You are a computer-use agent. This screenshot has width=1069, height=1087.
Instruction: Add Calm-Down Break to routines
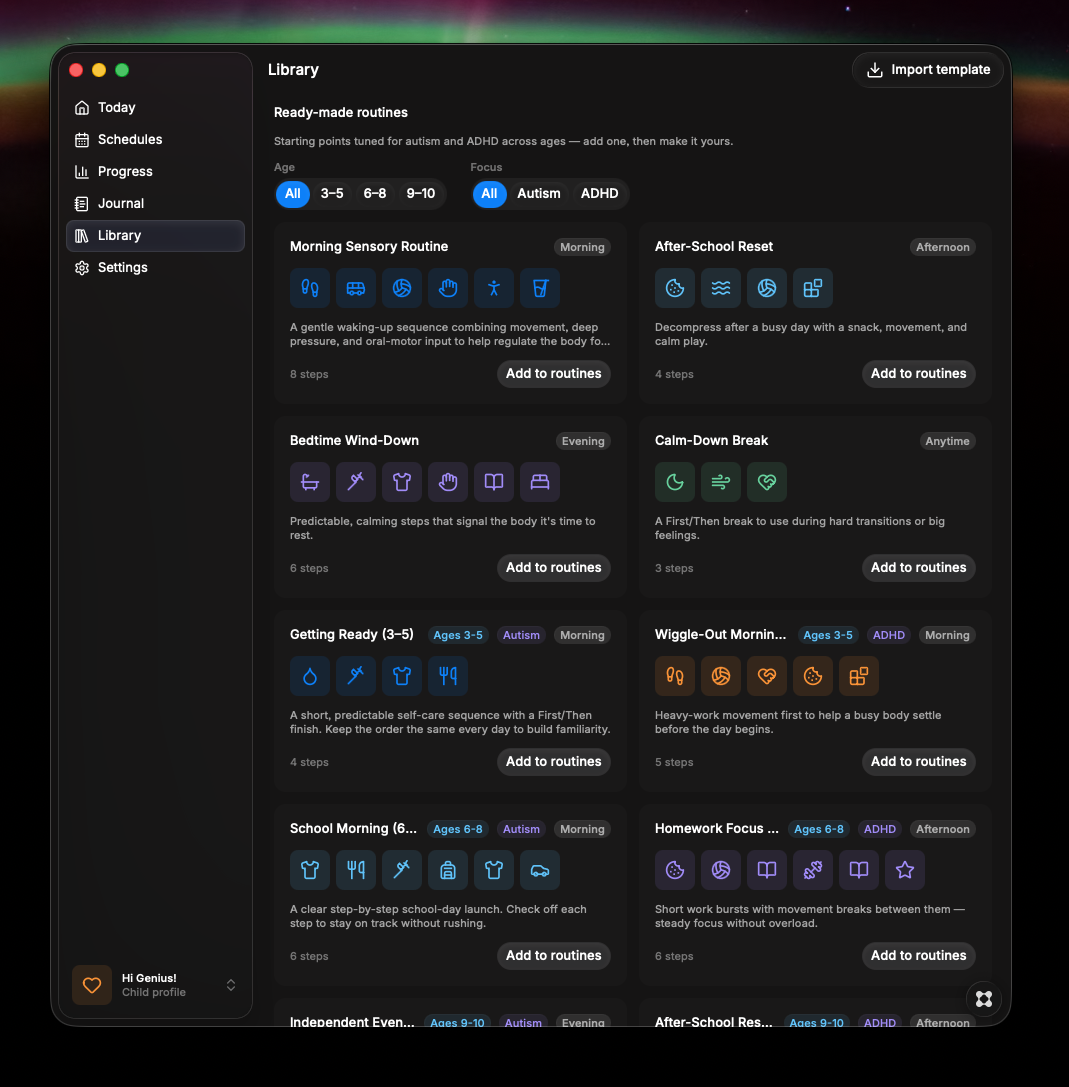[919, 568]
